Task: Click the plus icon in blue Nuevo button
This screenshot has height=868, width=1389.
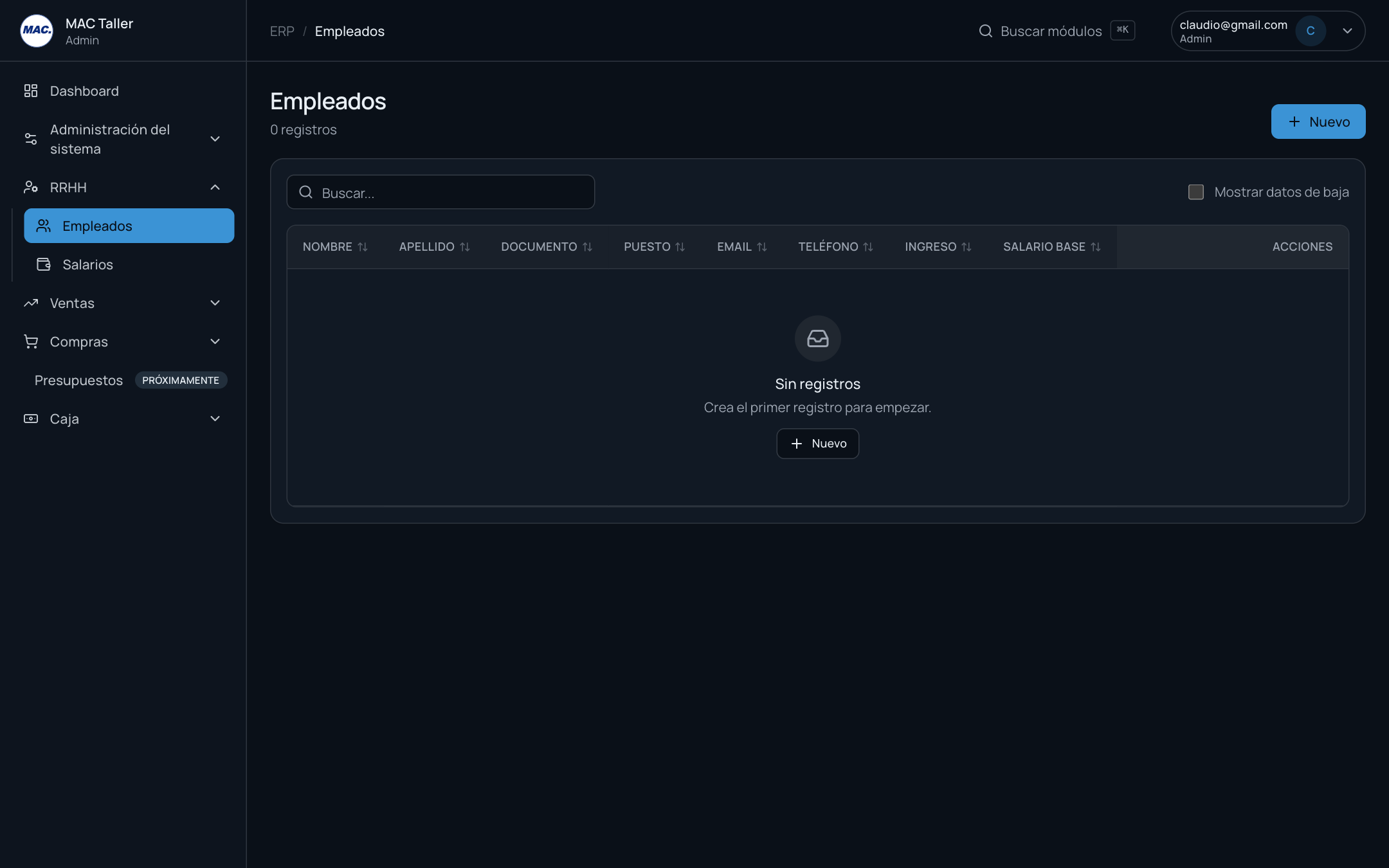Action: [1294, 122]
